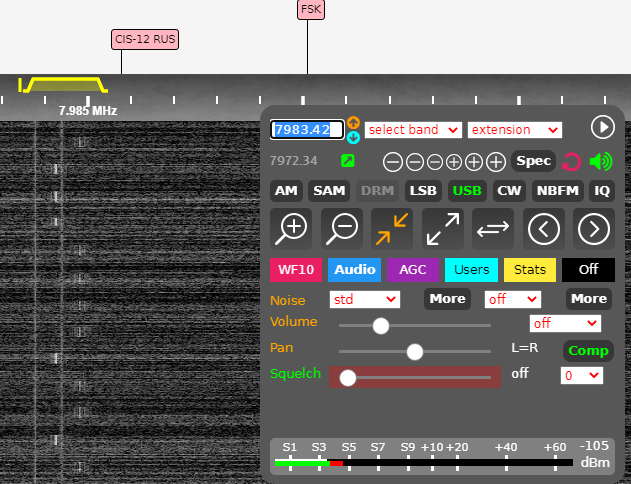Click the cyan down-arrow frequency step icon
631x484 pixels.
[x=353, y=138]
